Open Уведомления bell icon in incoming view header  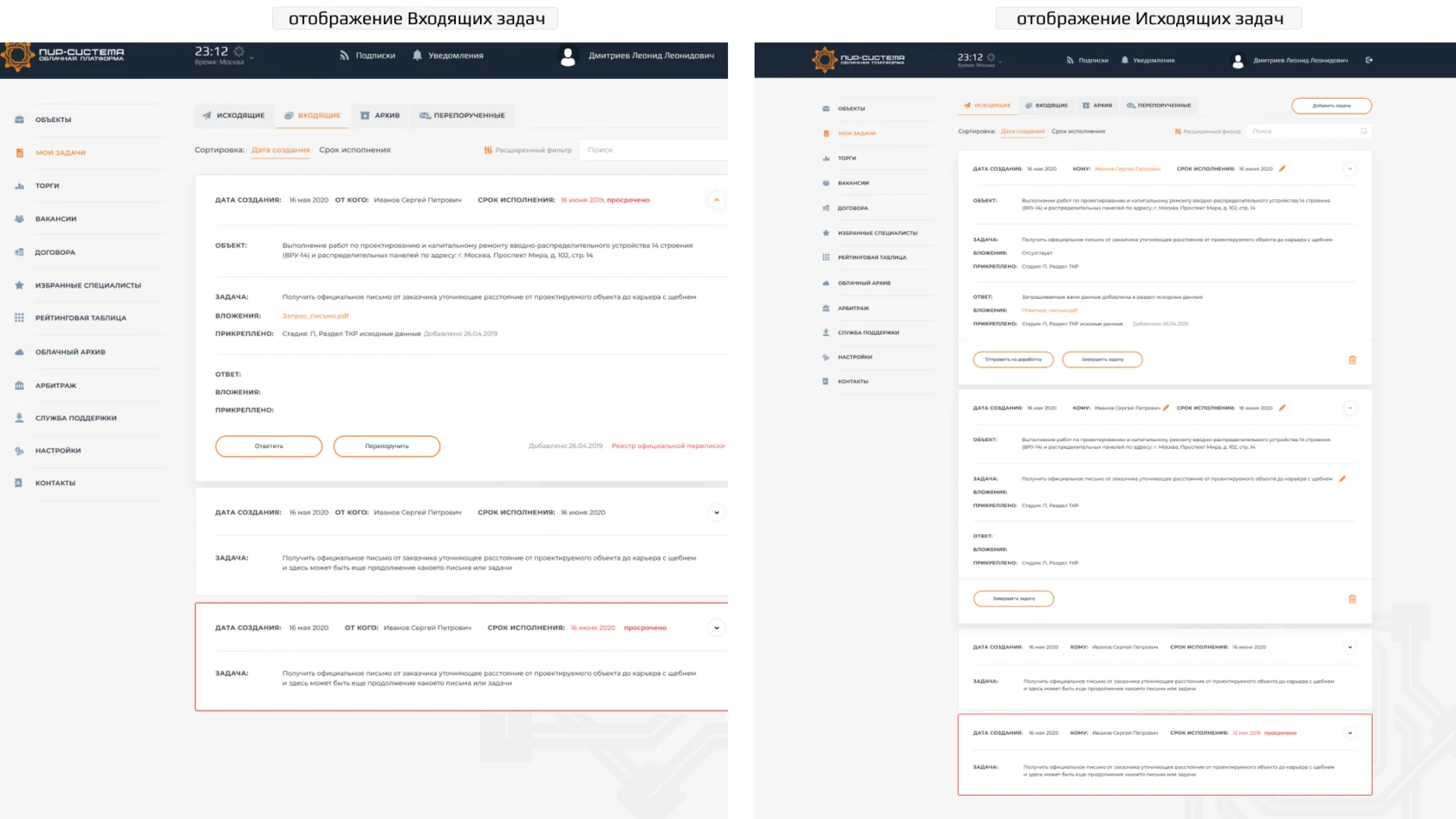coord(418,55)
